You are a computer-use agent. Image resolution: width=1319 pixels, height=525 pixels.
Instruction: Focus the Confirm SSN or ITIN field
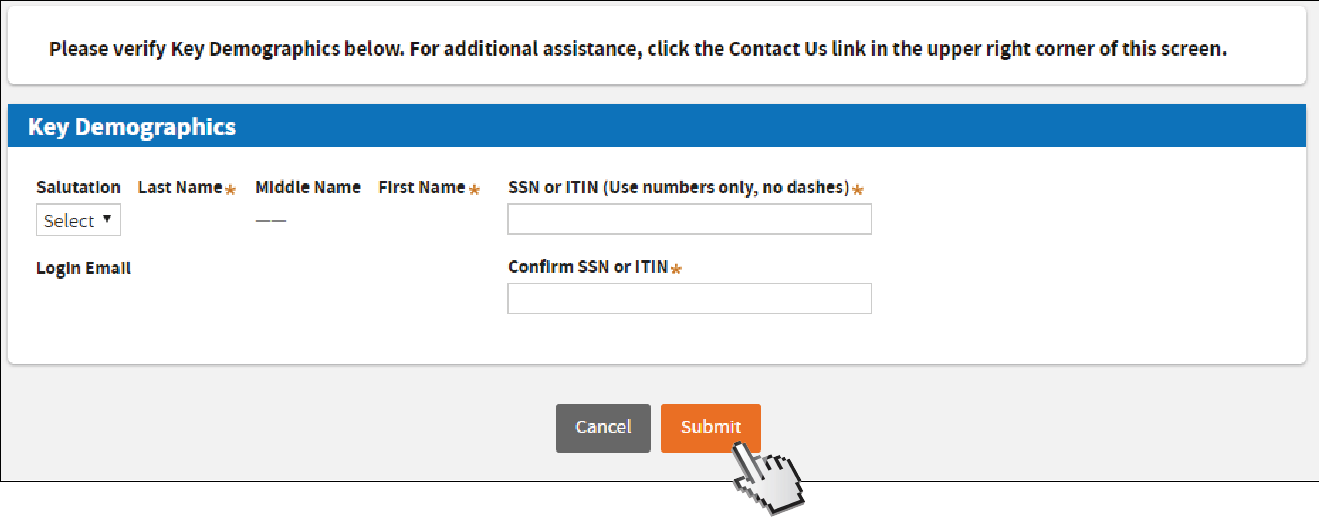tap(689, 298)
